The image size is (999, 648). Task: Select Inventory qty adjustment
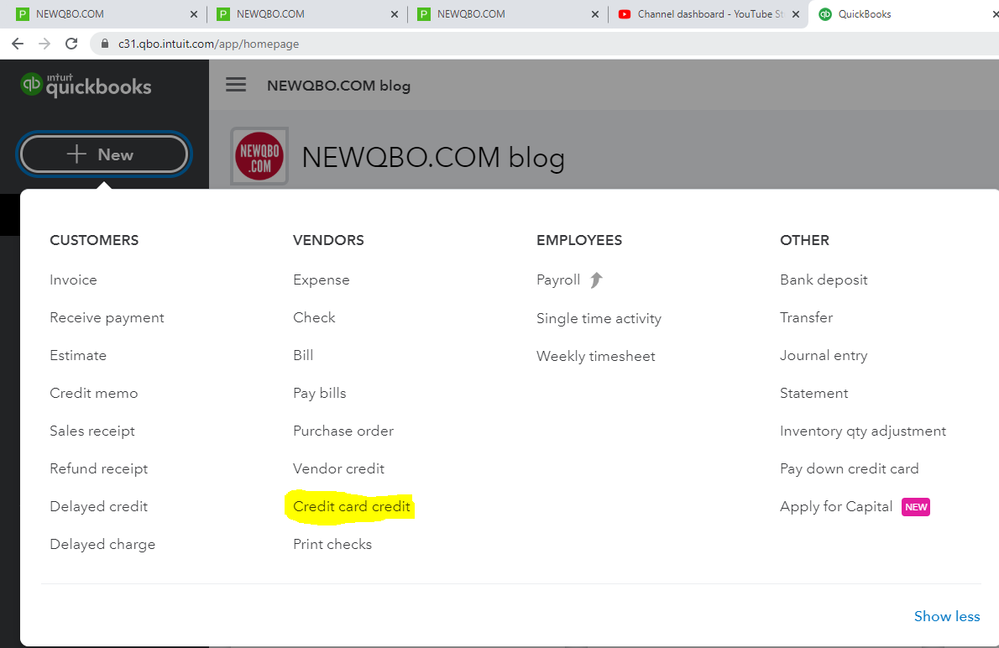click(863, 431)
